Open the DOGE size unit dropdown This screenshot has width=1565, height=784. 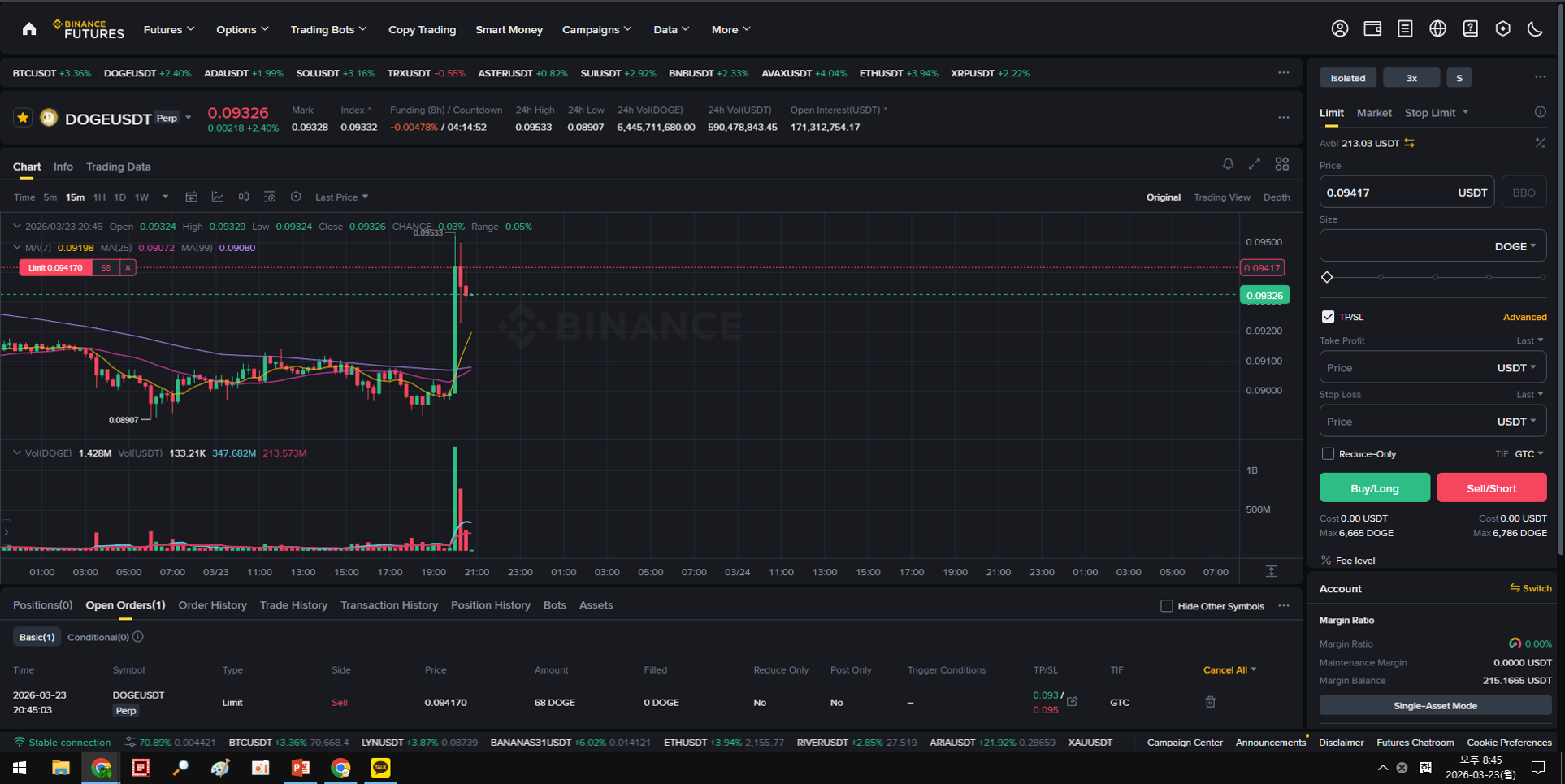1515,246
